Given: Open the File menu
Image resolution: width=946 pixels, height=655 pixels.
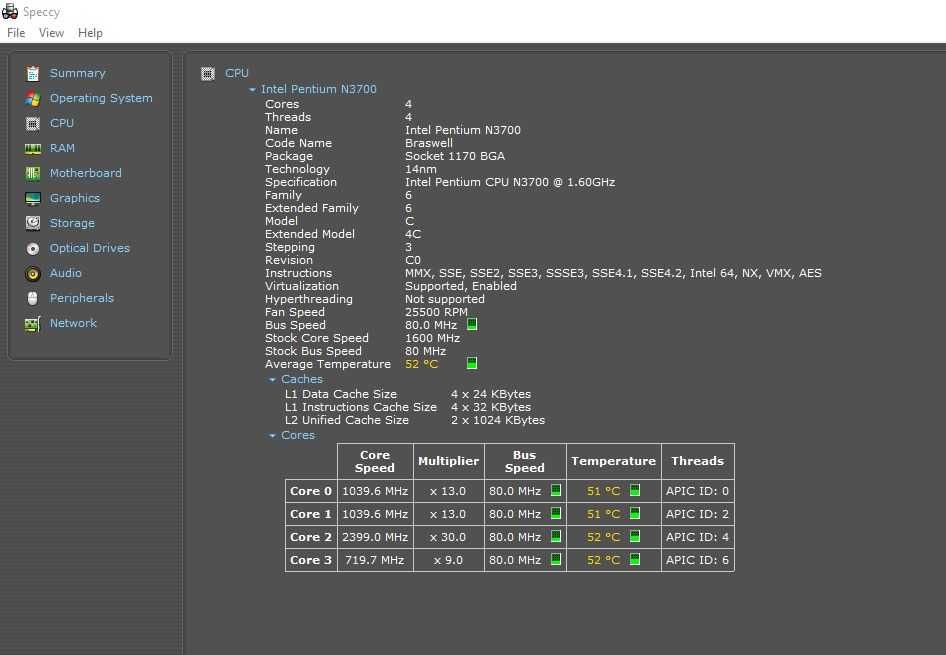Looking at the screenshot, I should coord(16,33).
